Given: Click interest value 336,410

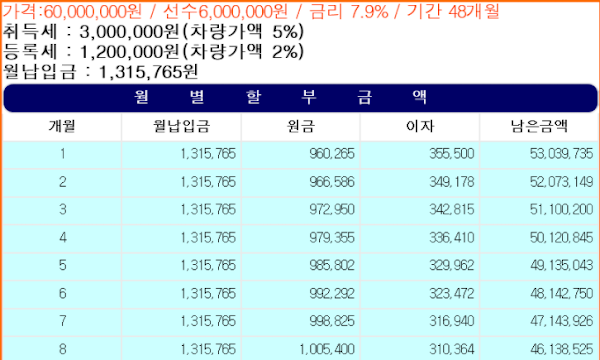Looking at the screenshot, I should (x=452, y=238).
